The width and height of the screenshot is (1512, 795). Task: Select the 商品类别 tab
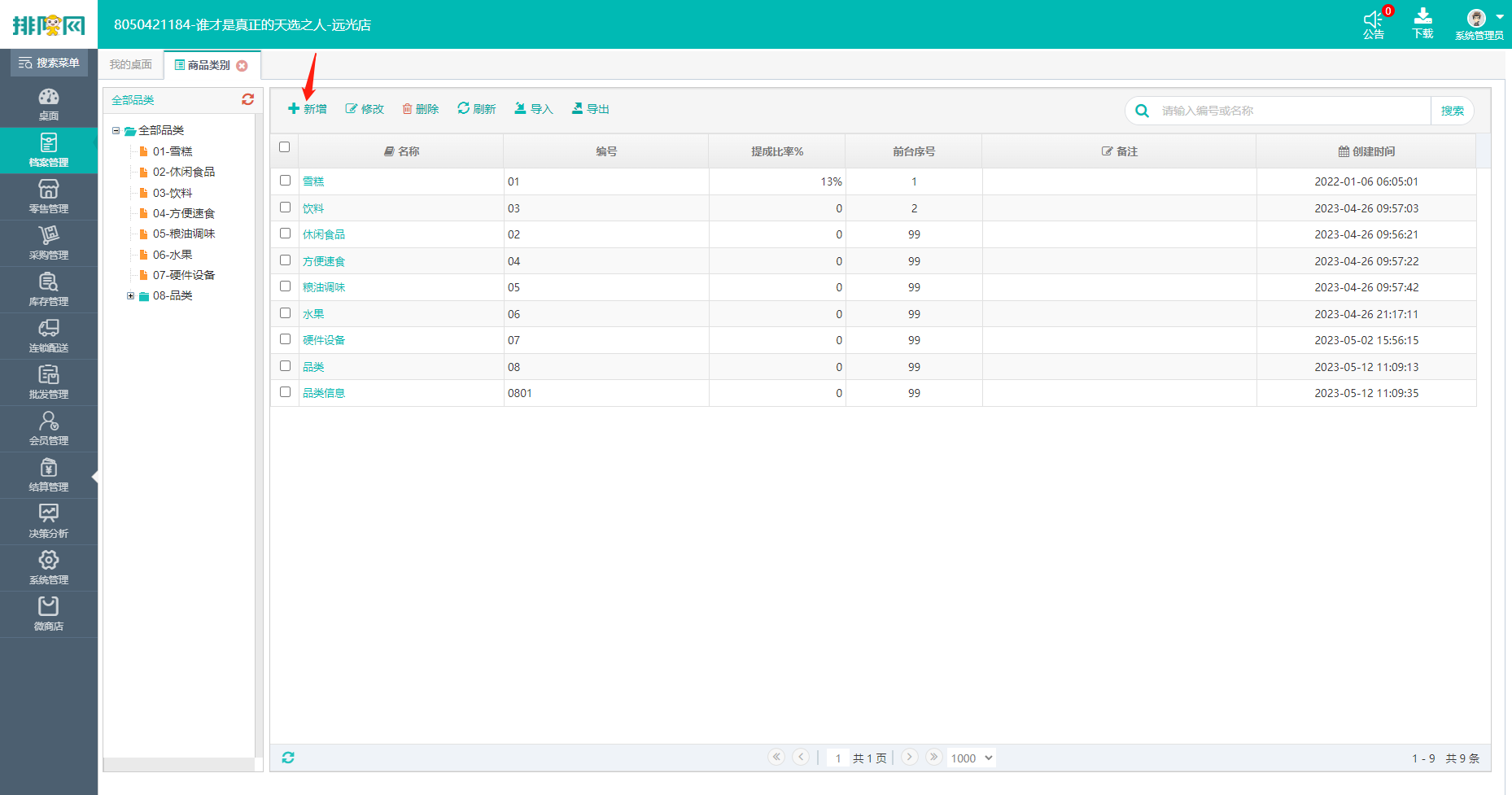click(x=208, y=65)
